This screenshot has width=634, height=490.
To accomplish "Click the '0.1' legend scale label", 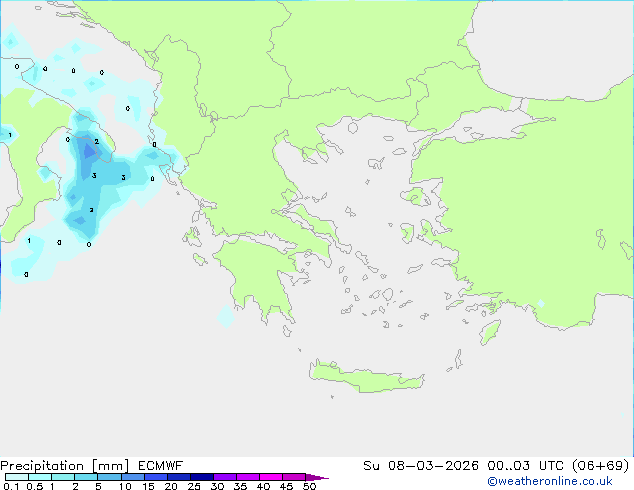I will 11,486.
